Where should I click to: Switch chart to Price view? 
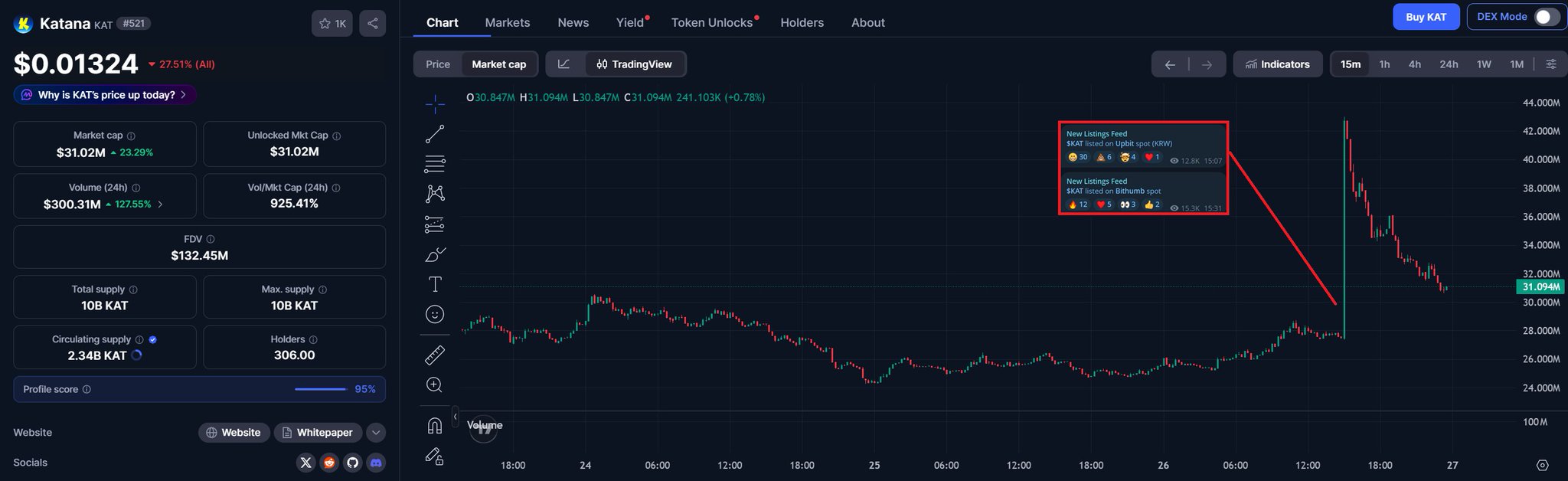(x=438, y=64)
